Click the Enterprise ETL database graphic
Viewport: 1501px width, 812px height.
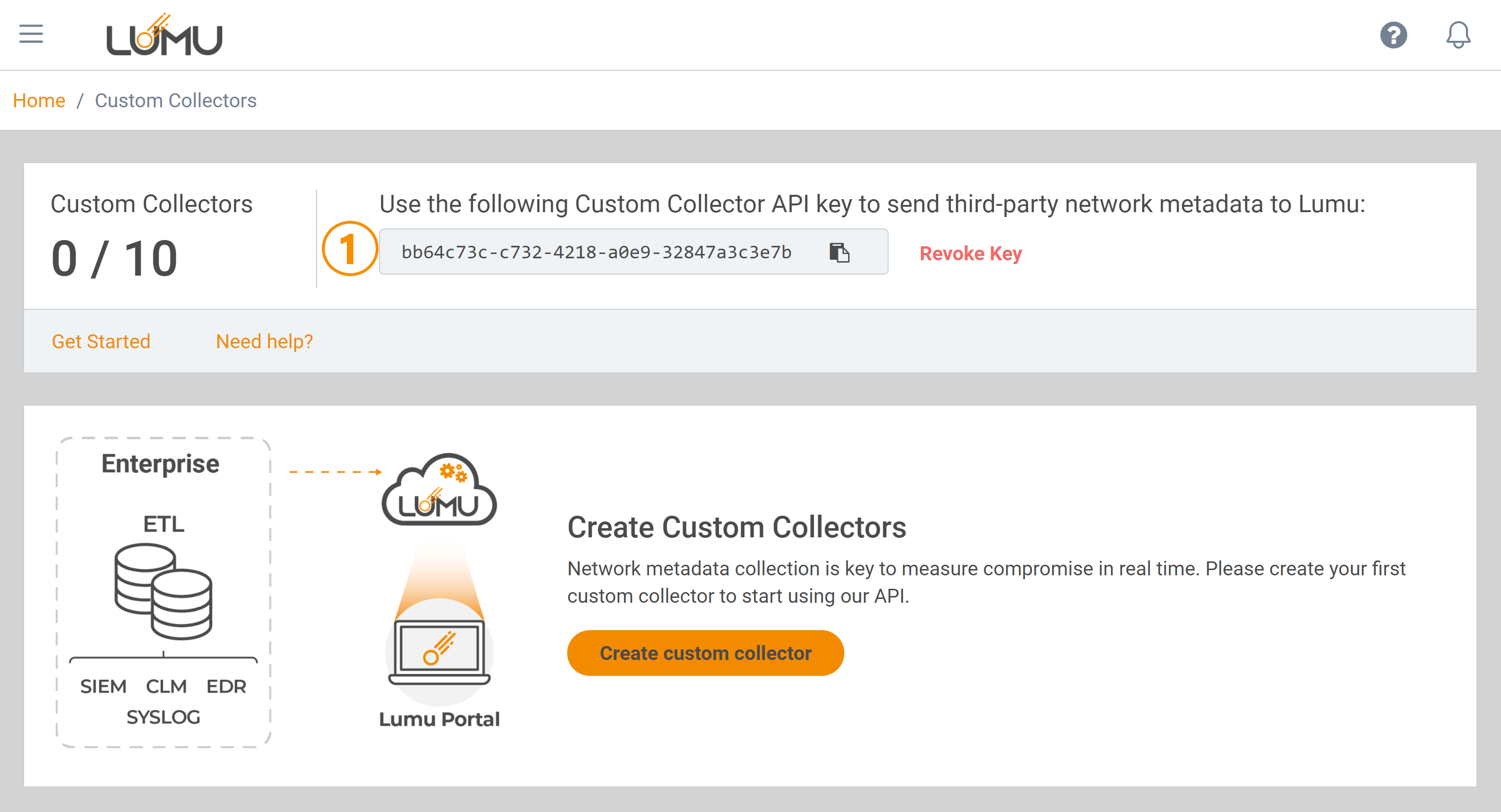pos(163,591)
